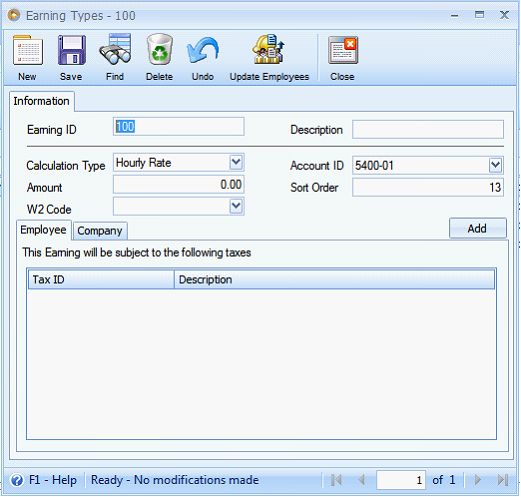Undo changes with the blue arrow icon

(x=203, y=50)
